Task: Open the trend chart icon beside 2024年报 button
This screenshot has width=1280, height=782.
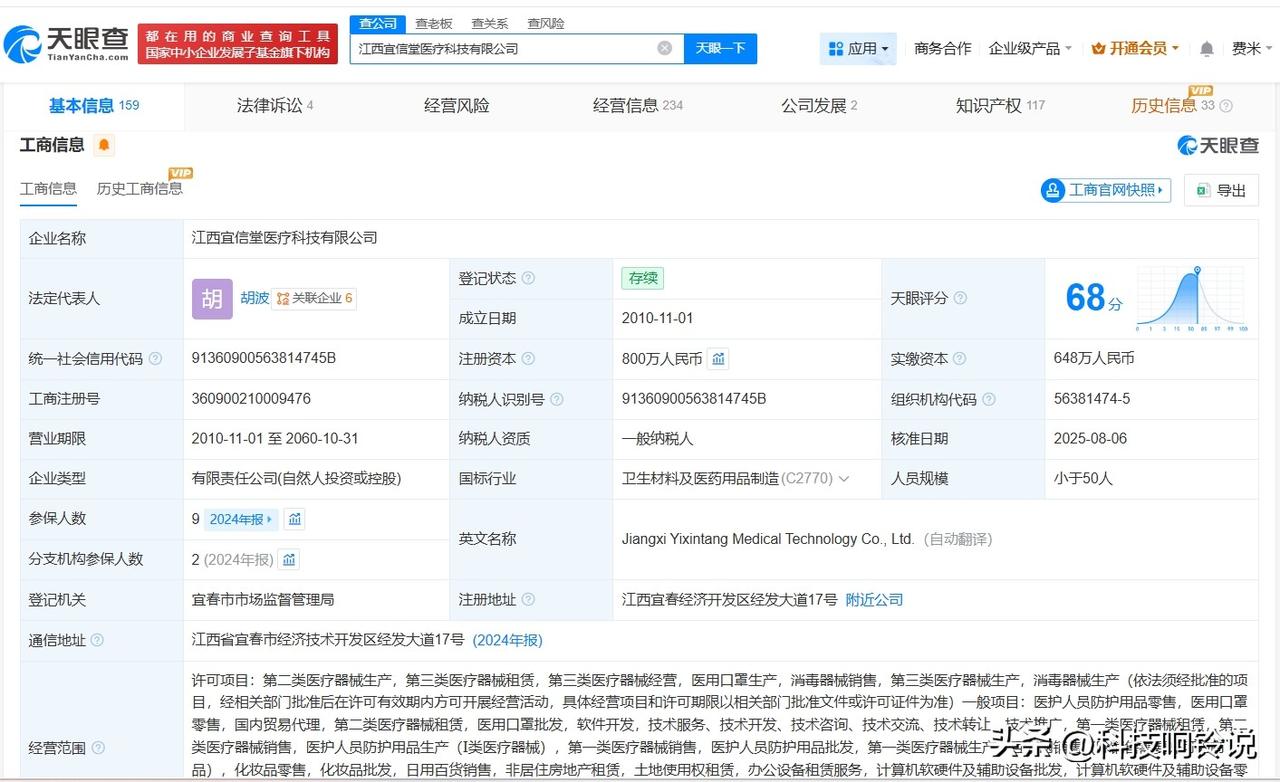Action: pos(294,519)
